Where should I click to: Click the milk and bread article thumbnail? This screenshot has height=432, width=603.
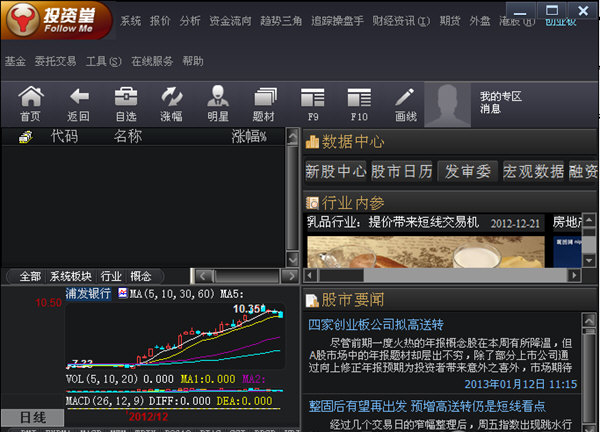426,252
